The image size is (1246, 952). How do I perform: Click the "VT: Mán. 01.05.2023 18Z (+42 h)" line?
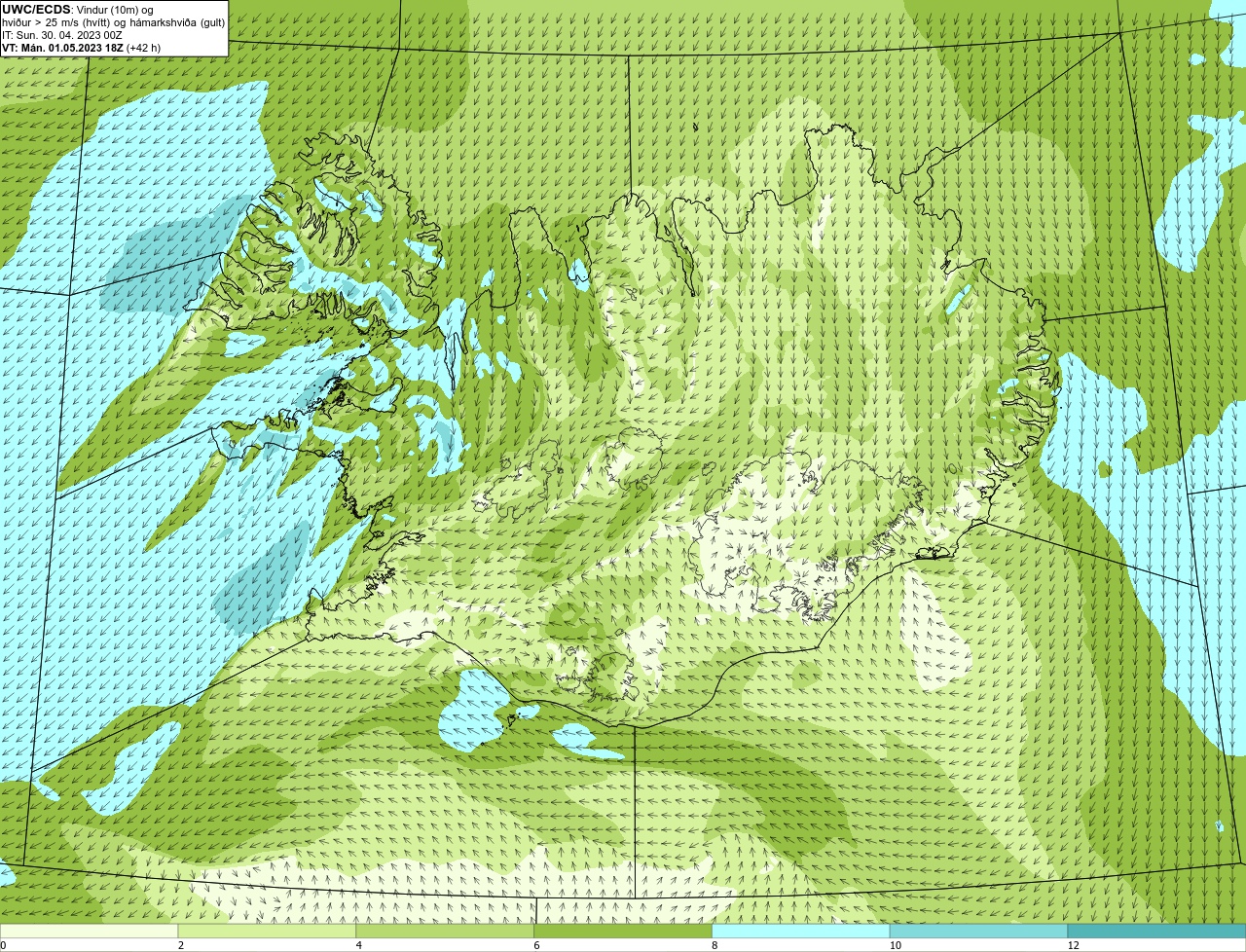[82, 47]
